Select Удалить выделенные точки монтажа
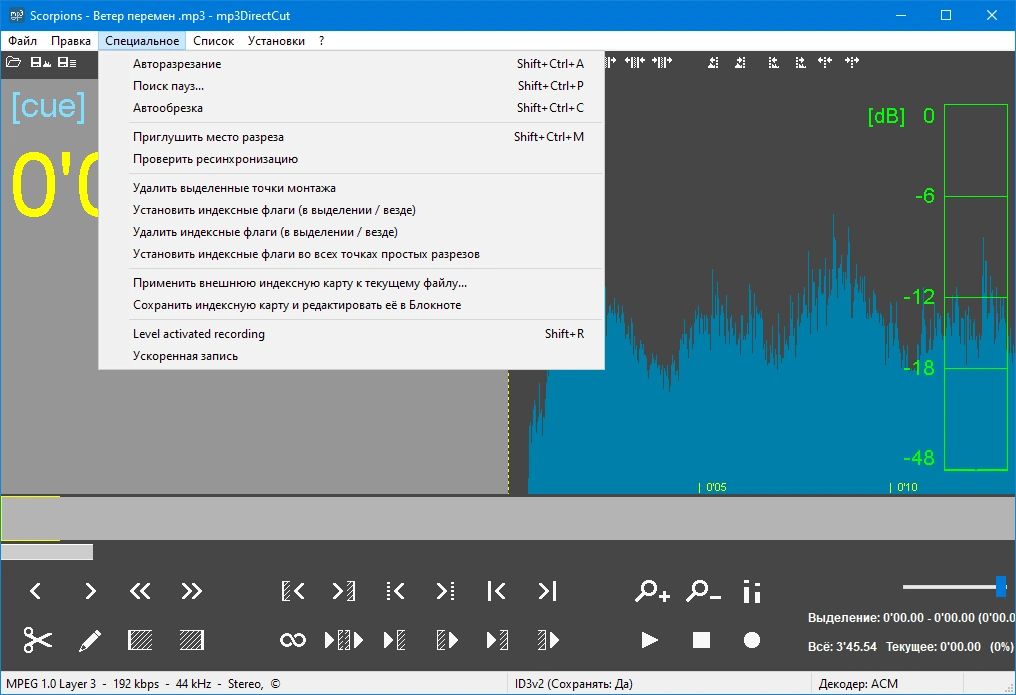Image resolution: width=1016 pixels, height=695 pixels. click(351, 188)
